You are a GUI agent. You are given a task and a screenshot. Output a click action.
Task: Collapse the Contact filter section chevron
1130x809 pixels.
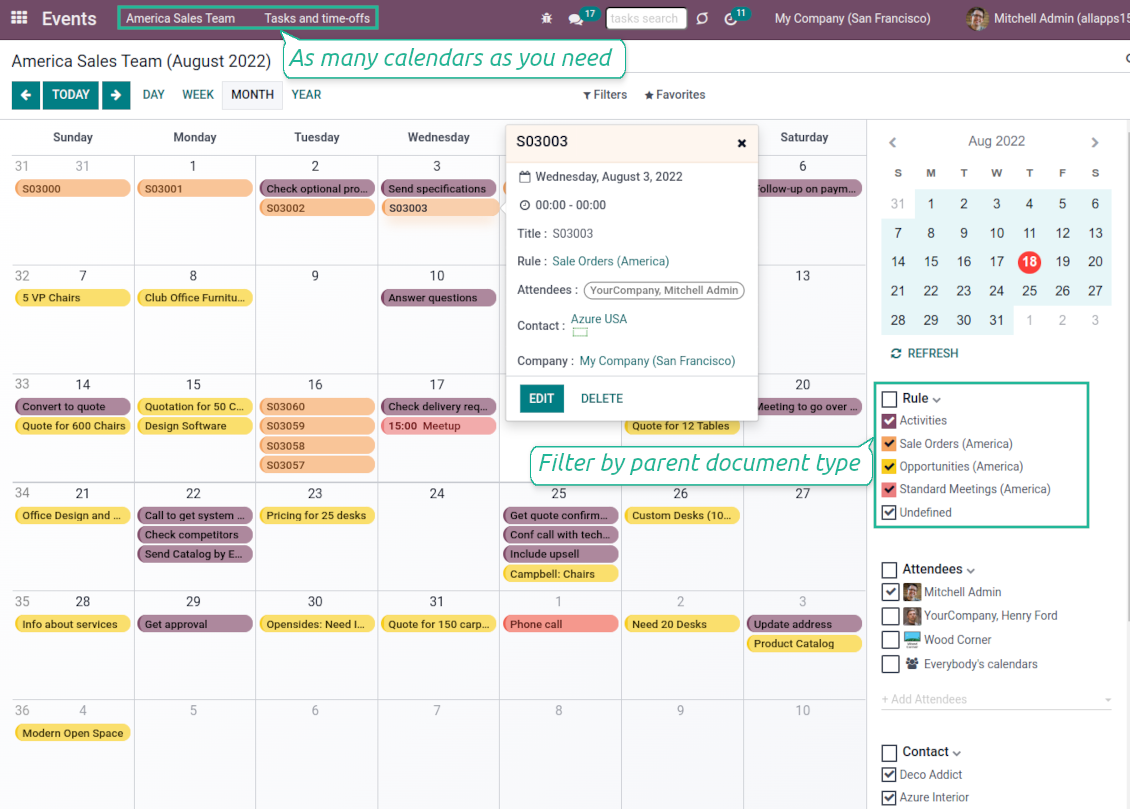tap(957, 754)
